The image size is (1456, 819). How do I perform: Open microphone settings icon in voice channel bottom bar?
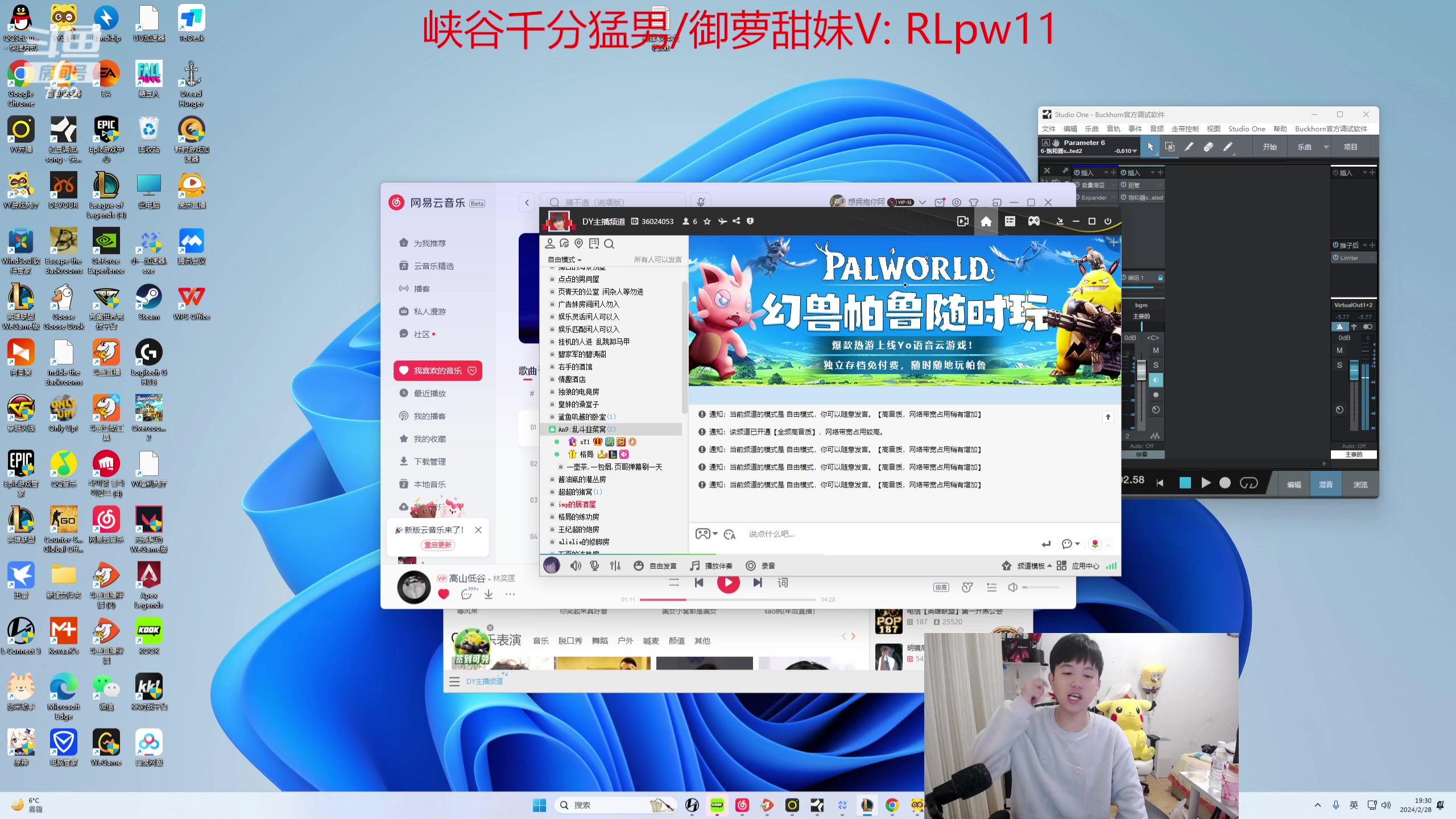click(594, 565)
